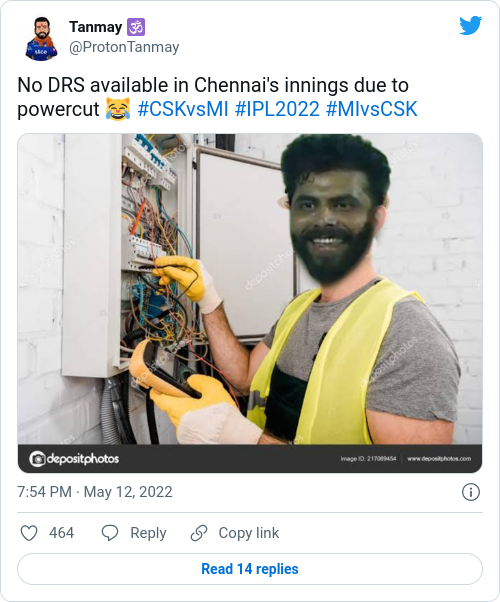Open the @ProtonTanmay handle
The image size is (500, 602).
pyautogui.click(x=124, y=47)
